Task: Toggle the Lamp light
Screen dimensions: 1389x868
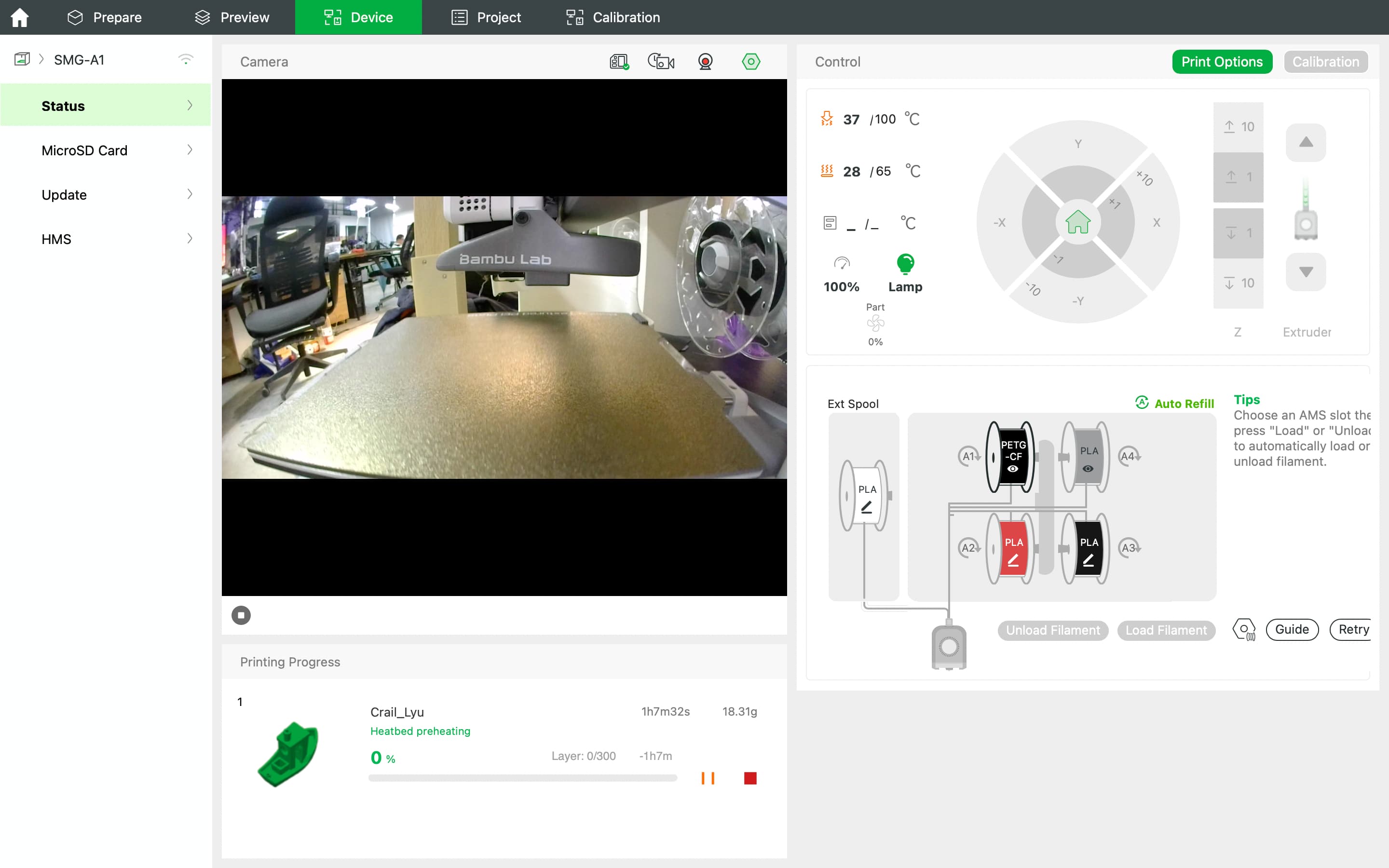Action: [905, 273]
